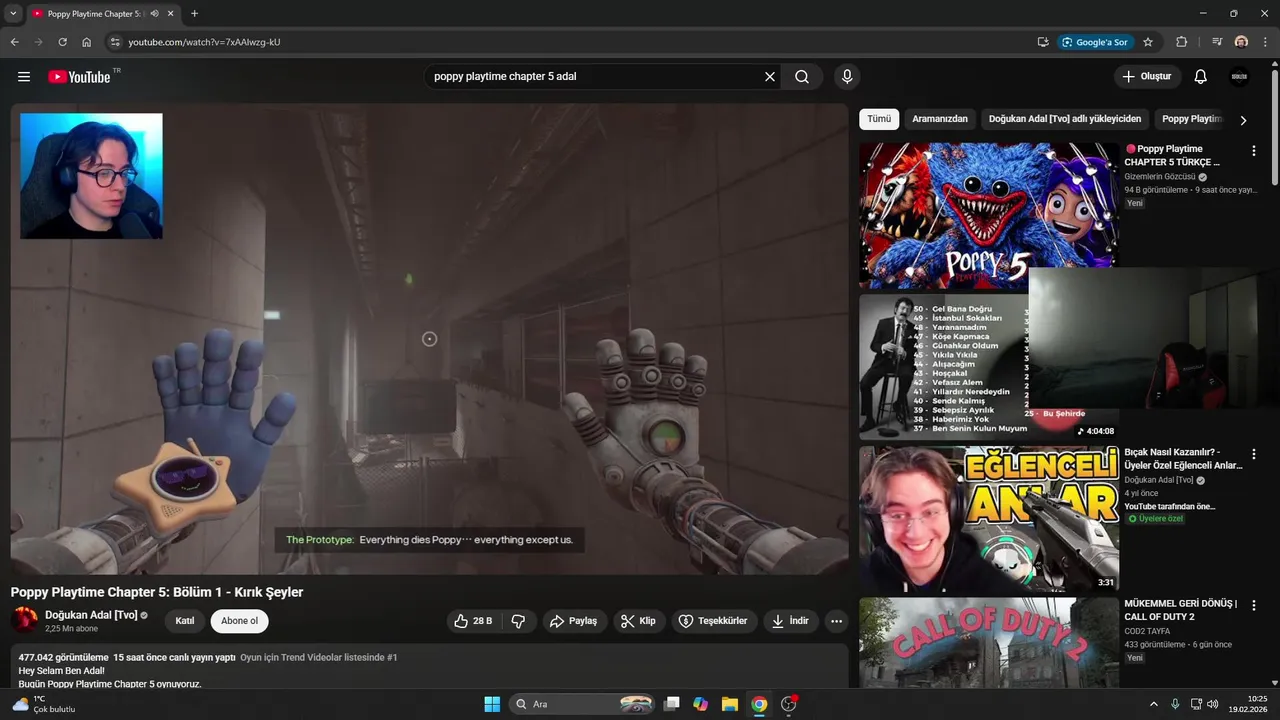Screen dimensions: 1280x720
Task: Select the Tümü filter chip
Action: 879,119
